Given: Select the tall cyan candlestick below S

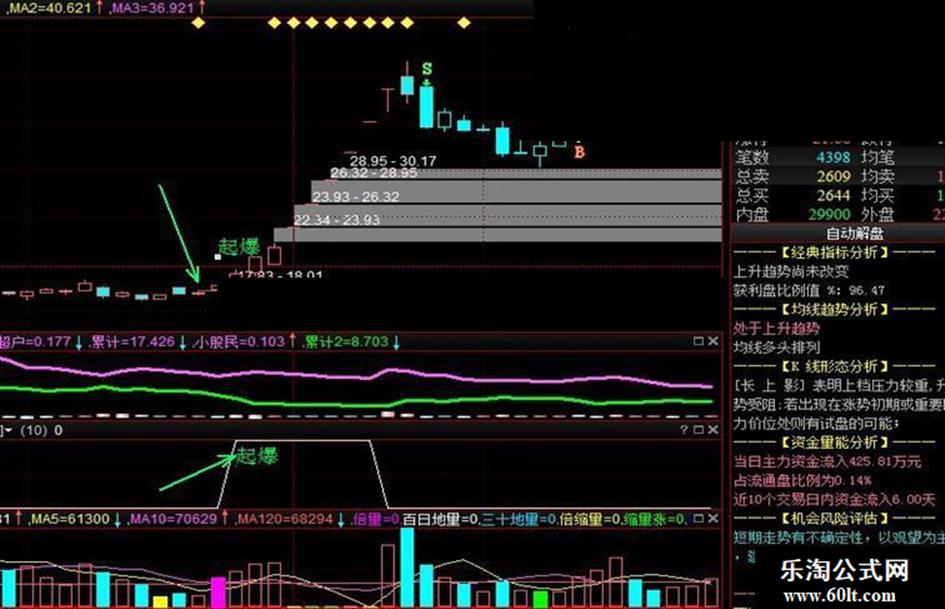Looking at the screenshot, I should coord(427,107).
